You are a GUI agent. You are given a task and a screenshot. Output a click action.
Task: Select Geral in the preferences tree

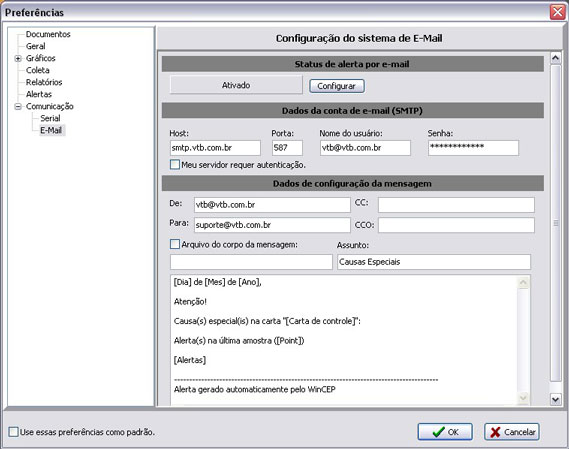[36, 46]
